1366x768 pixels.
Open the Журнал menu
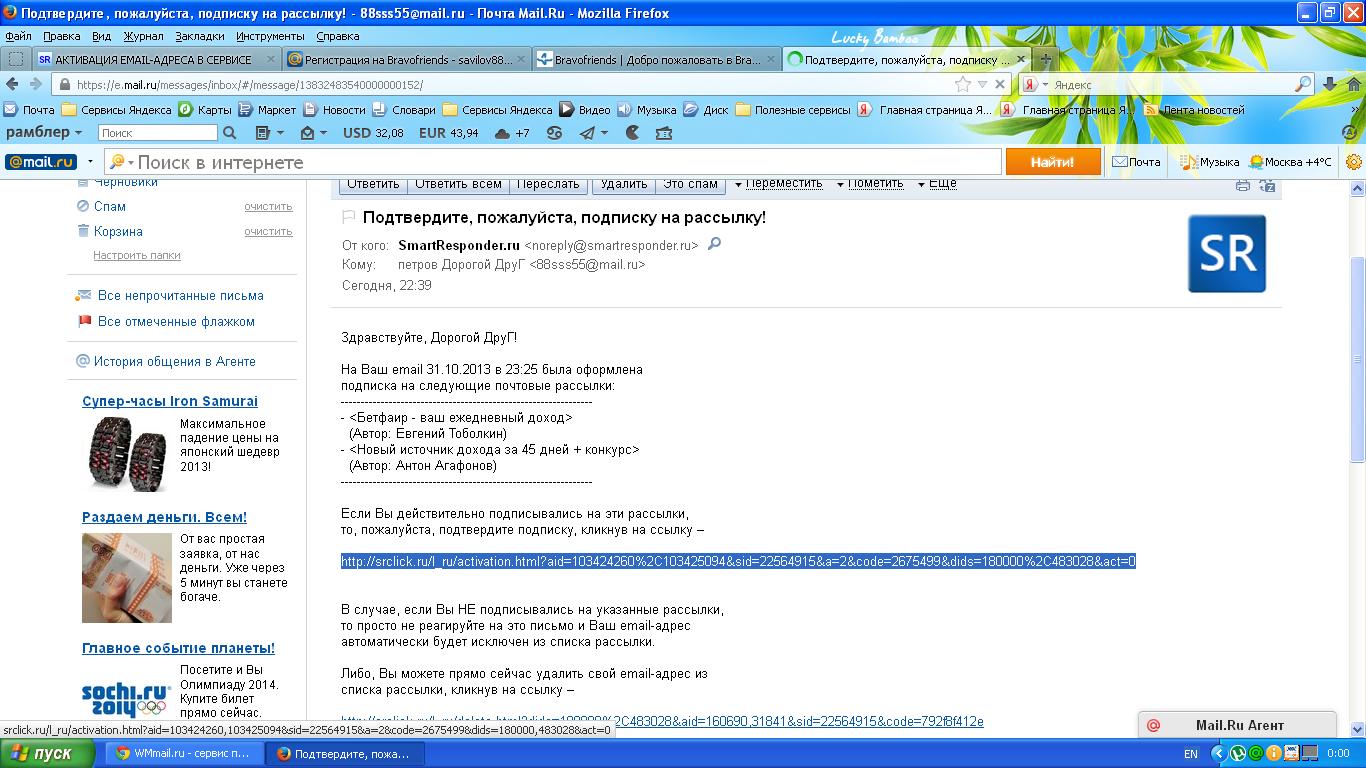coord(143,36)
